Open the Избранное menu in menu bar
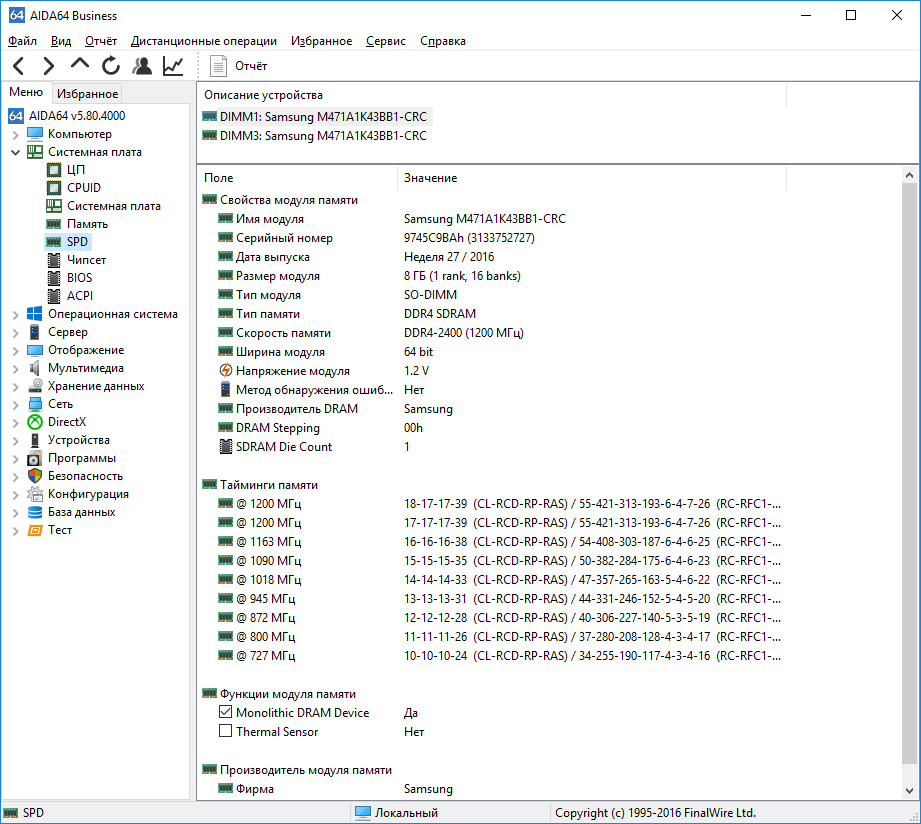This screenshot has width=921, height=824. (x=321, y=41)
